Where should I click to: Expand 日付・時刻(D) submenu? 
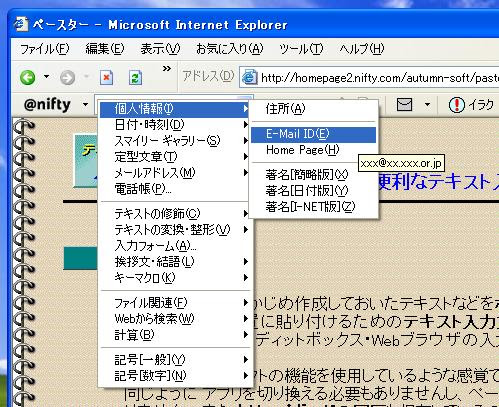coord(175,125)
